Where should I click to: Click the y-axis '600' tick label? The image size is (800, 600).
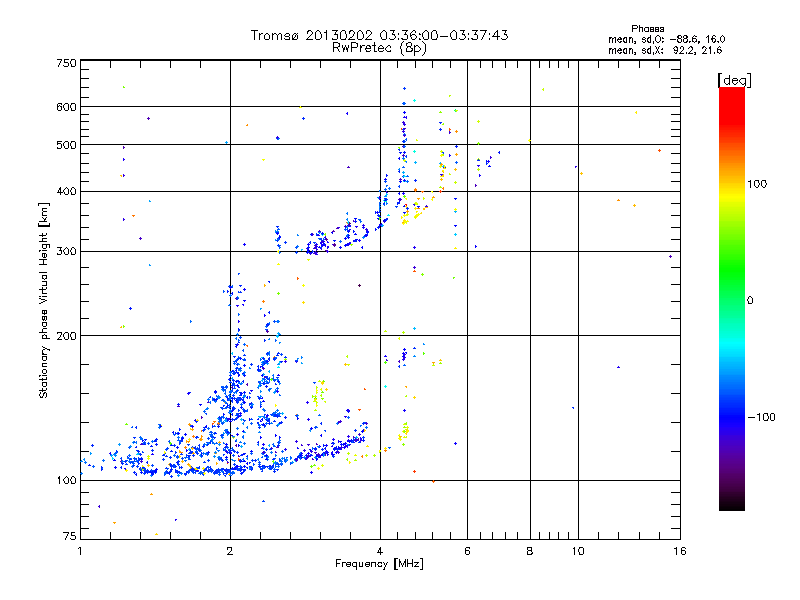coord(67,107)
